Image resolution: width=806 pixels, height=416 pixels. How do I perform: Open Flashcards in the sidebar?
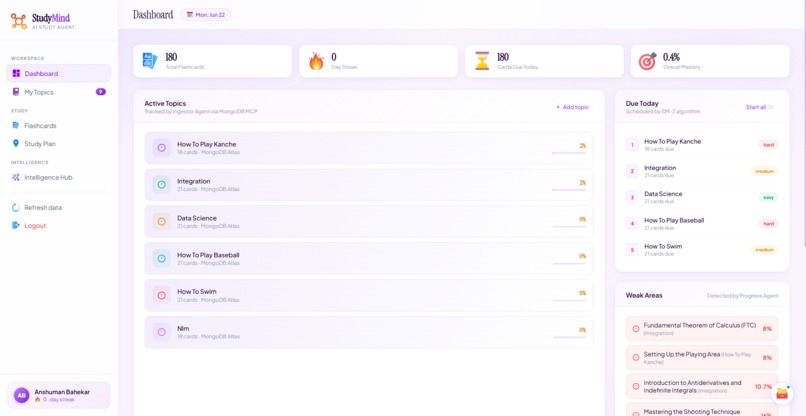click(59, 125)
